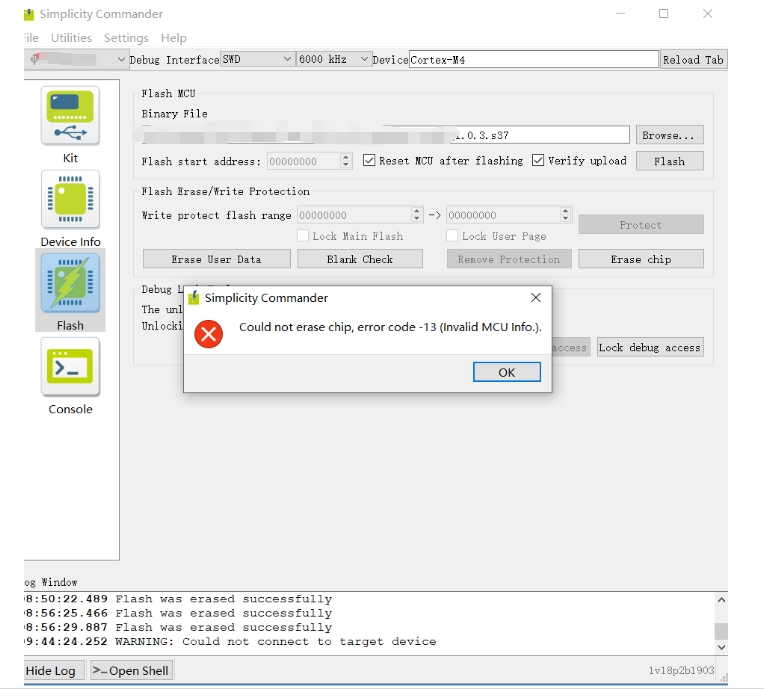Click the binary file path field
The height and width of the screenshot is (689, 764).
tap(385, 135)
